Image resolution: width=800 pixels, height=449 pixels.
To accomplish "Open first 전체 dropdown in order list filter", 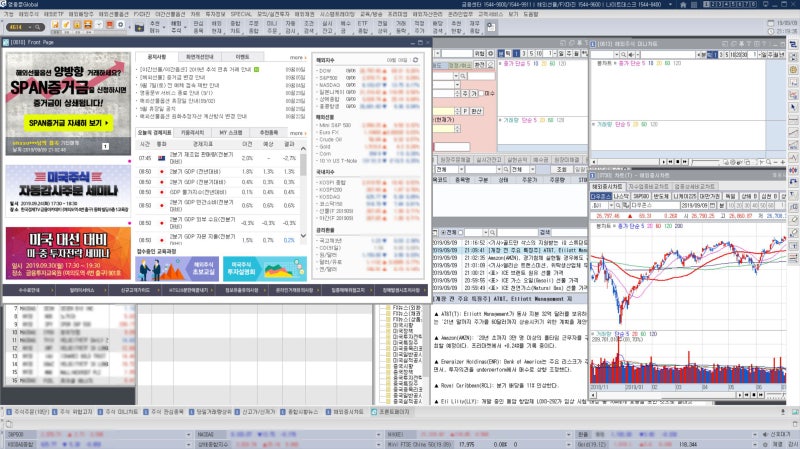I will click(x=461, y=169).
